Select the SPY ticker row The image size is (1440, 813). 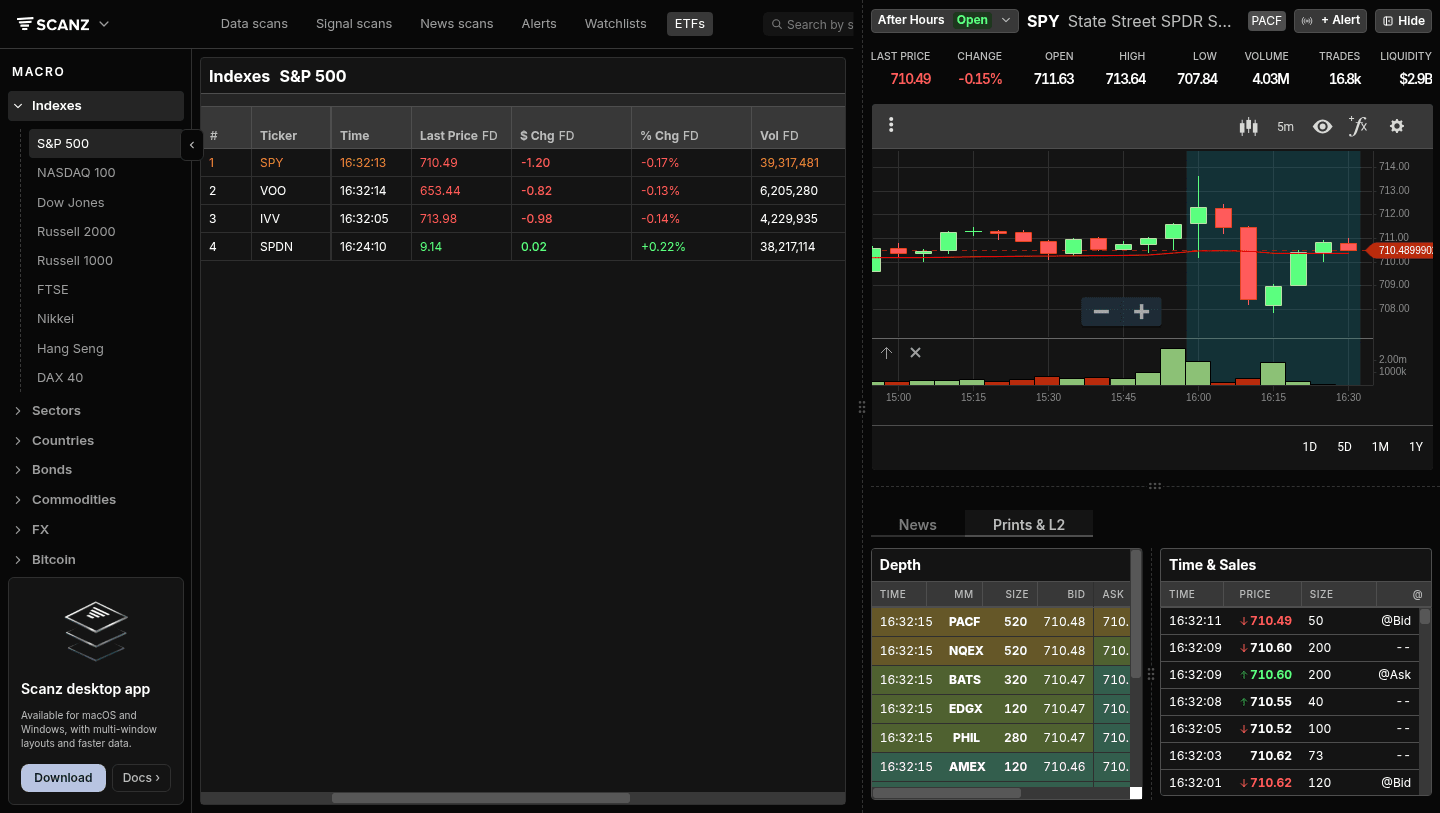point(523,163)
